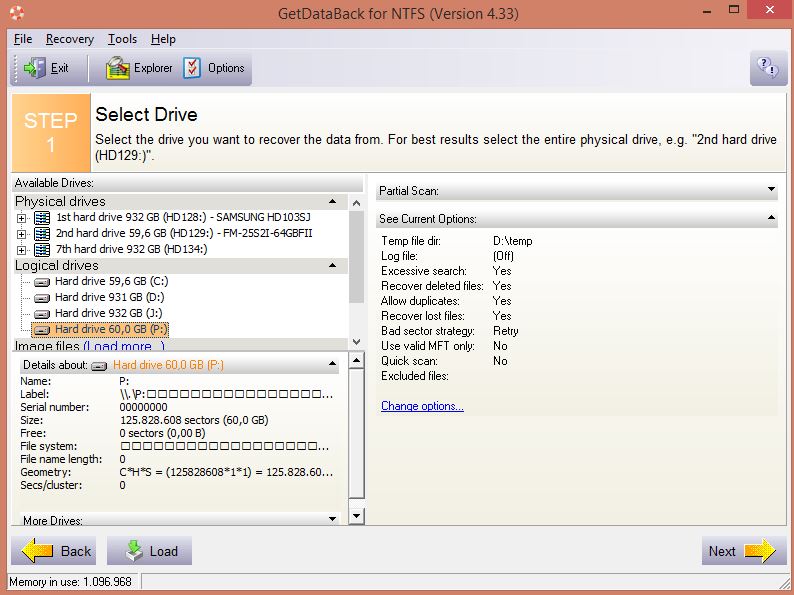Click the drive icon in Details about header
794x595 pixels.
pos(99,366)
